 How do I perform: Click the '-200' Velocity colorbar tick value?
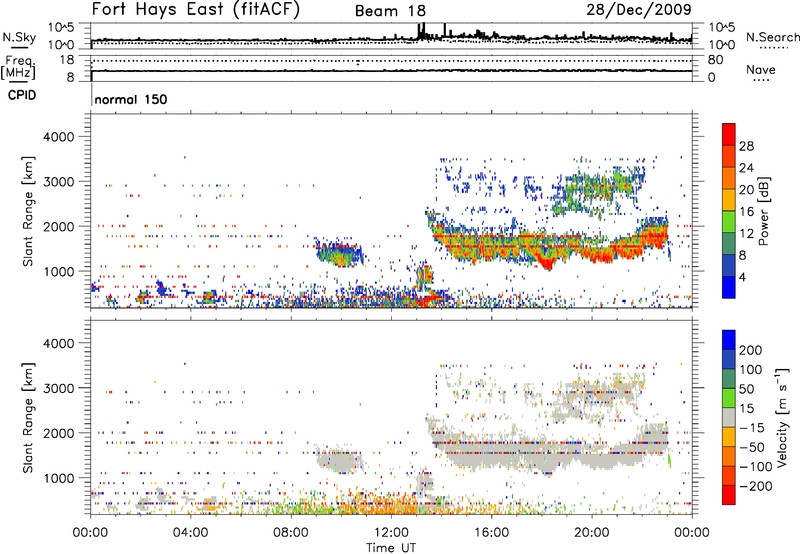(x=755, y=486)
